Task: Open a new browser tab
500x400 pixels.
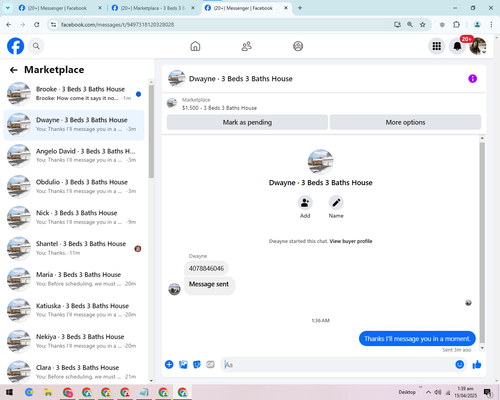Action: pos(300,8)
